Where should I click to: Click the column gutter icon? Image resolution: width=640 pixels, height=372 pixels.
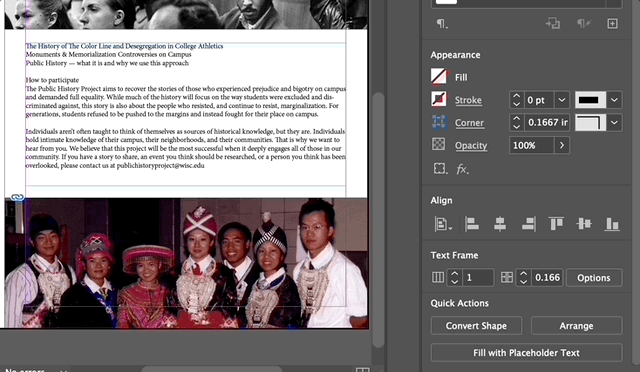pyautogui.click(x=507, y=278)
